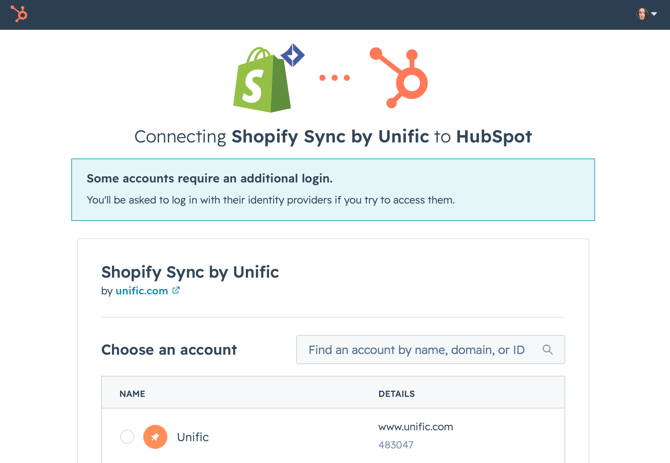
Task: Select the Unific account radio button
Action: [x=127, y=437]
